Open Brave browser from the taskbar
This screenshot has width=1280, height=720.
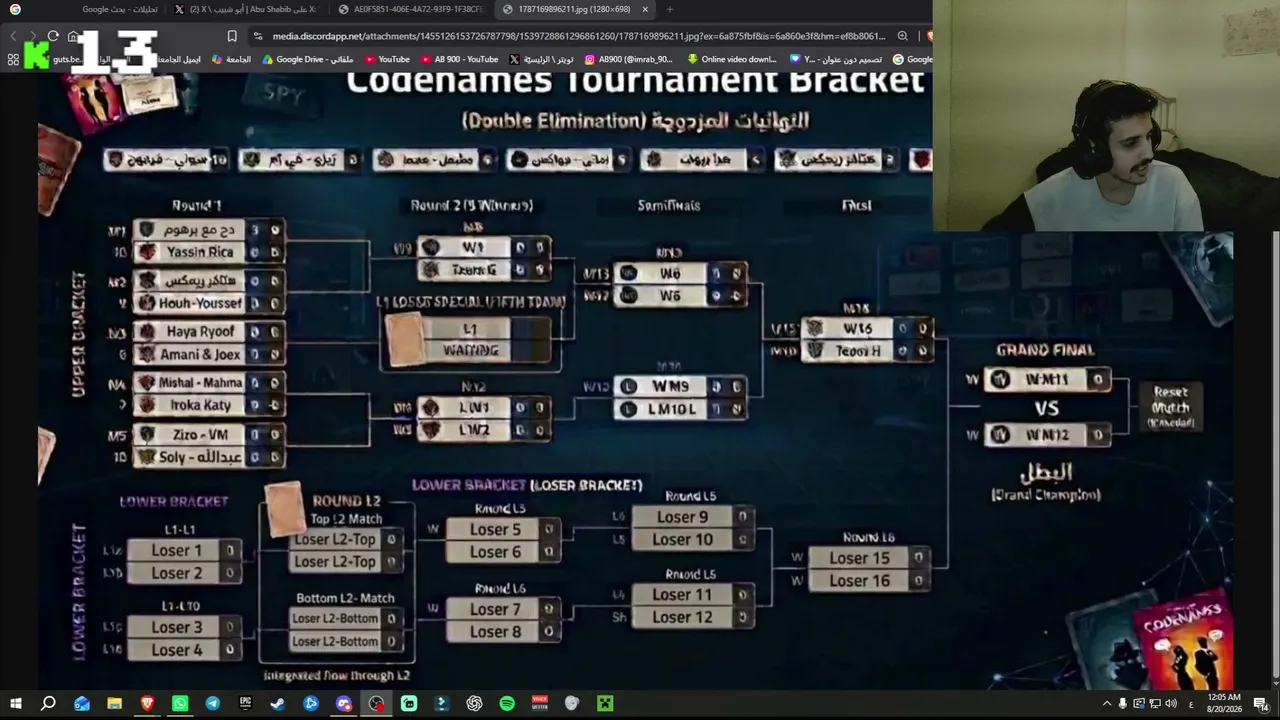(x=147, y=704)
